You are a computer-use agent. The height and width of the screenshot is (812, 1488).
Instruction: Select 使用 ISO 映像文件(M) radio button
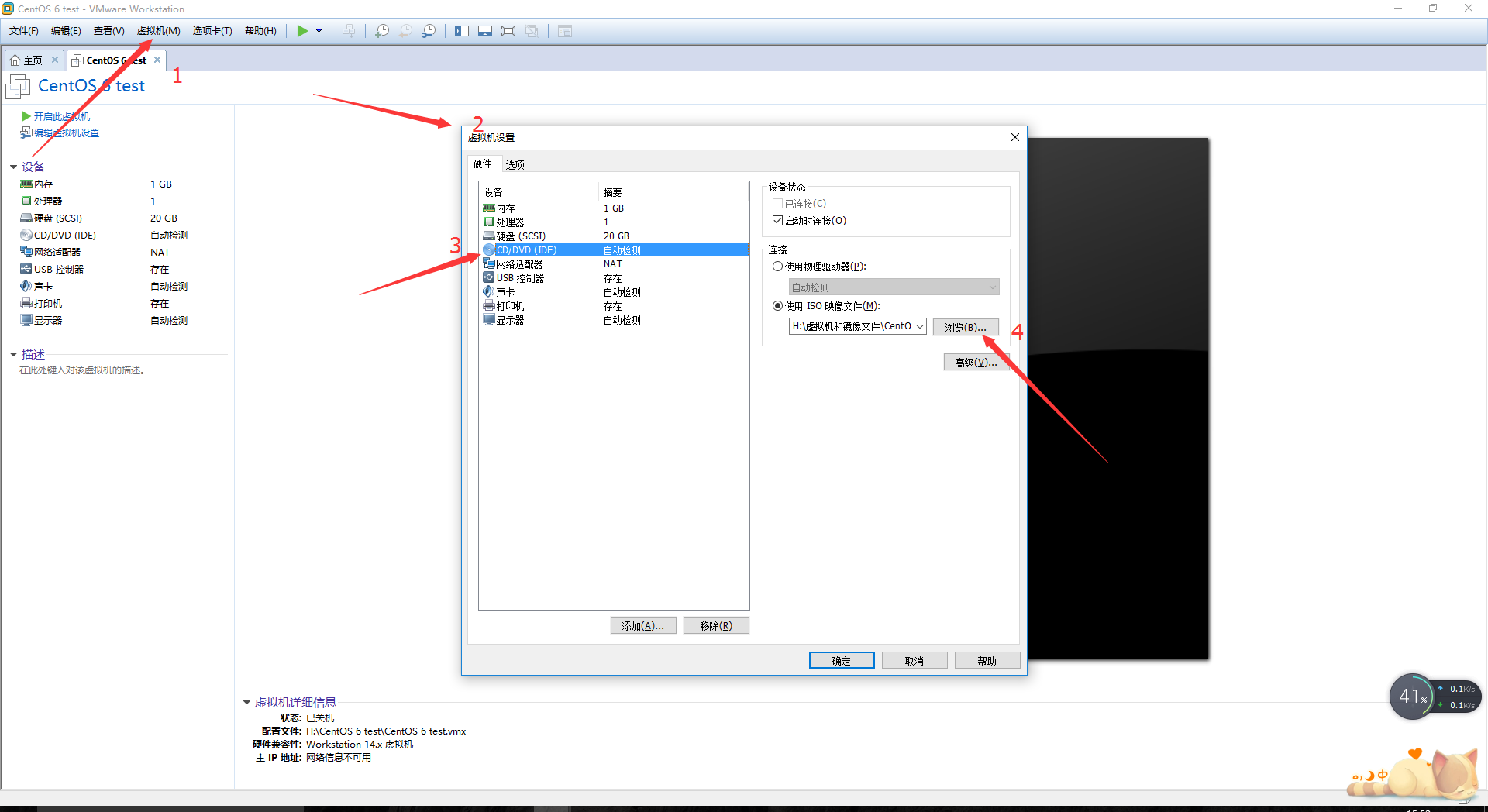(777, 306)
